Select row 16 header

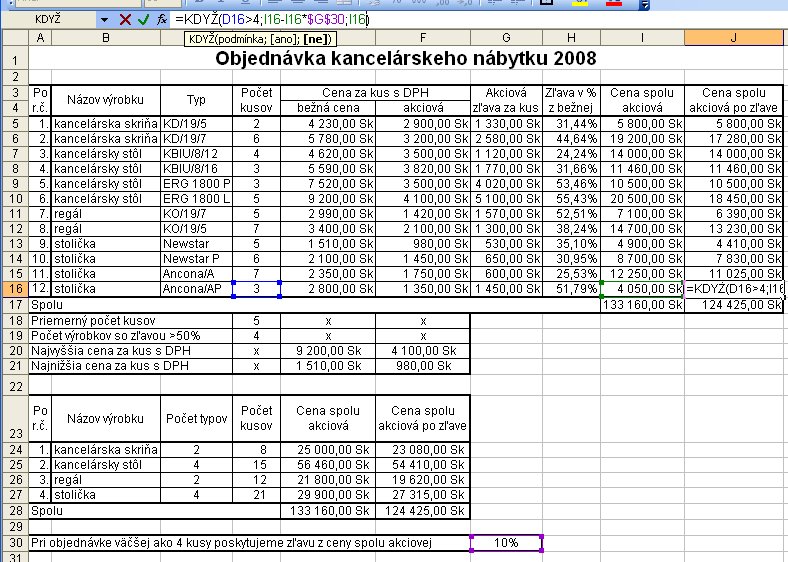[15, 289]
